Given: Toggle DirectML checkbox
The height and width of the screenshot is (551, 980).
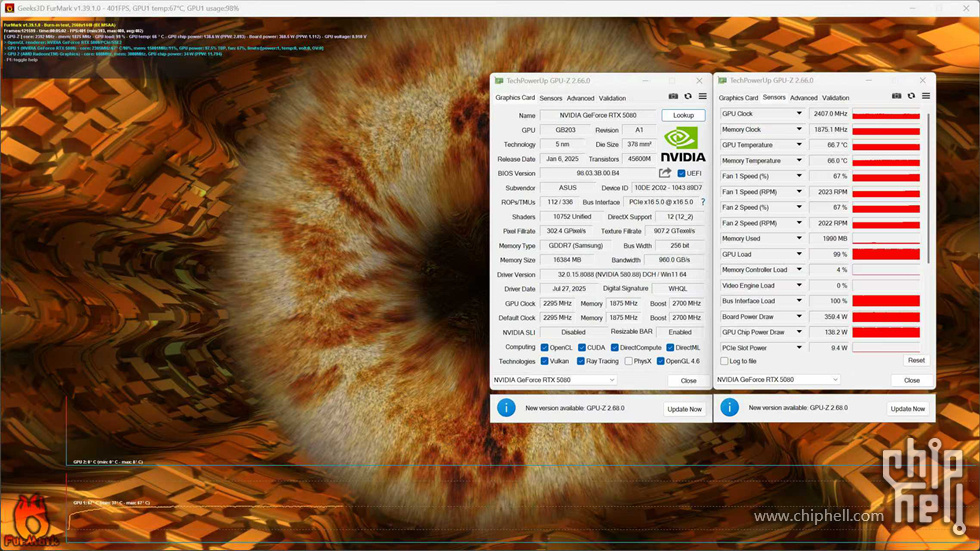Looking at the screenshot, I should tap(670, 347).
